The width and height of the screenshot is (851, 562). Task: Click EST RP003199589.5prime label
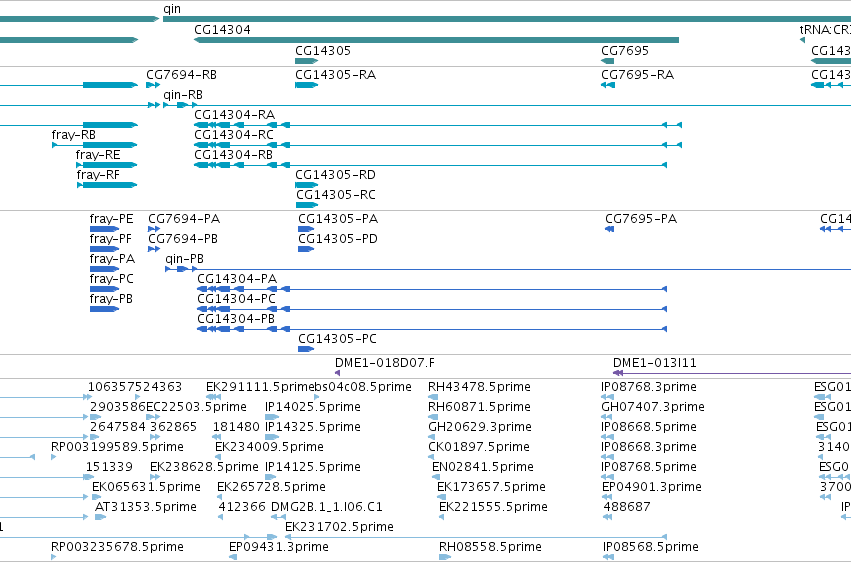coord(117,447)
